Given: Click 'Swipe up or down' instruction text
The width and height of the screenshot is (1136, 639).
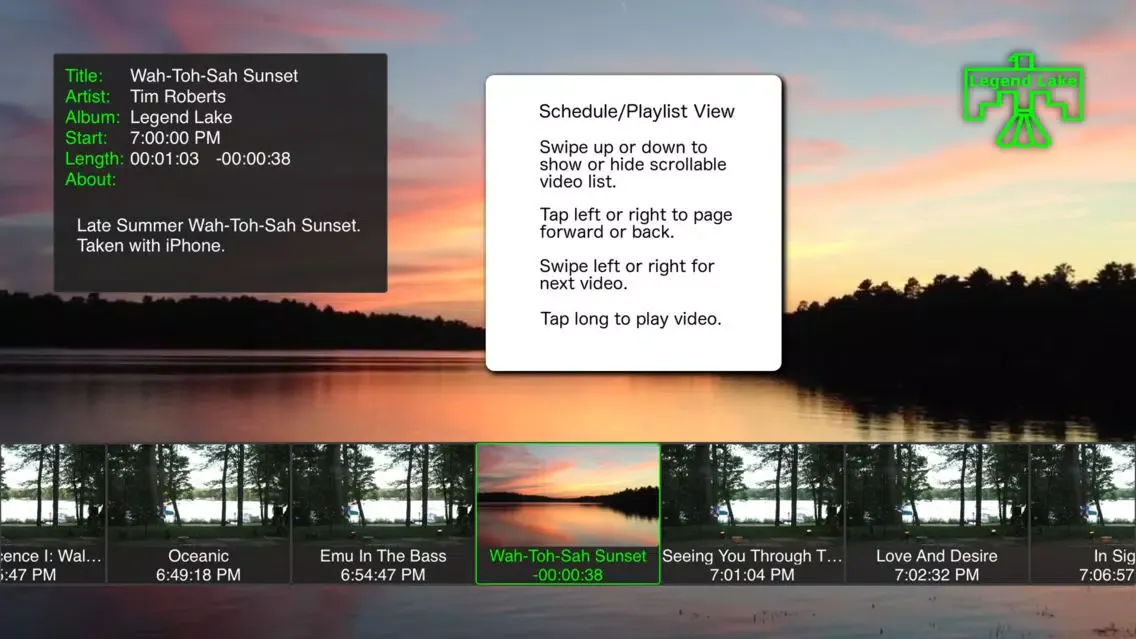Looking at the screenshot, I should click(632, 164).
